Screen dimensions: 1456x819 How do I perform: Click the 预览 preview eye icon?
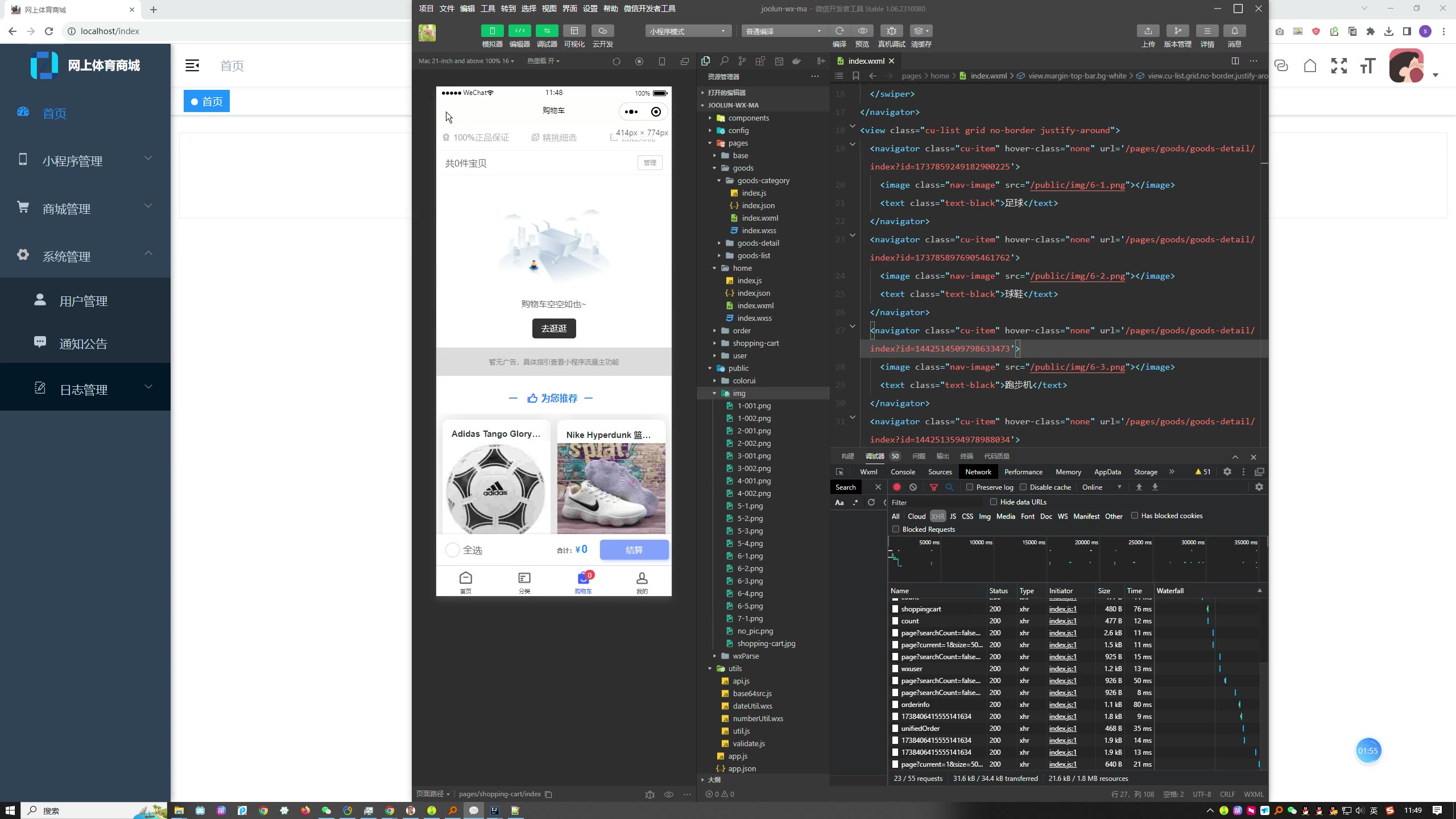[862, 31]
